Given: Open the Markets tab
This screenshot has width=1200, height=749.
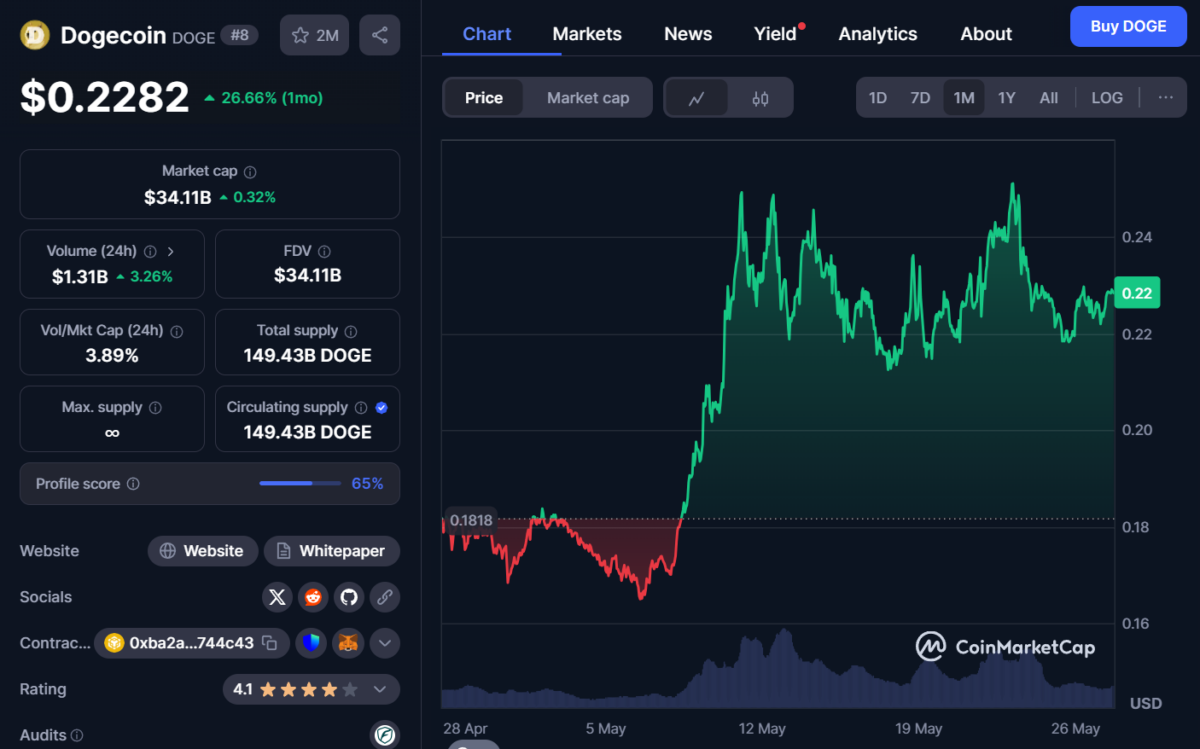Looking at the screenshot, I should coord(587,34).
